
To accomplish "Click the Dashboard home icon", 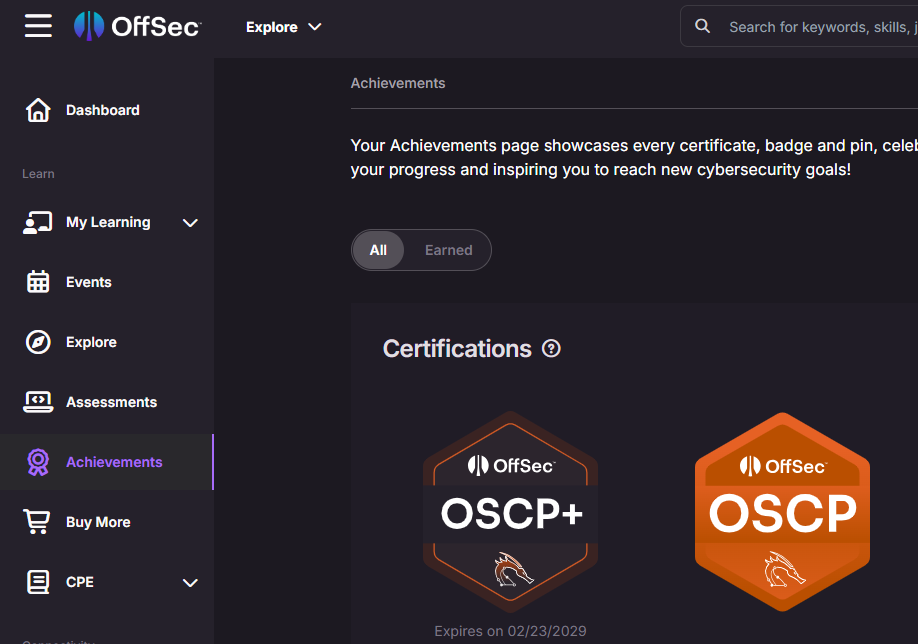I will pos(38,110).
